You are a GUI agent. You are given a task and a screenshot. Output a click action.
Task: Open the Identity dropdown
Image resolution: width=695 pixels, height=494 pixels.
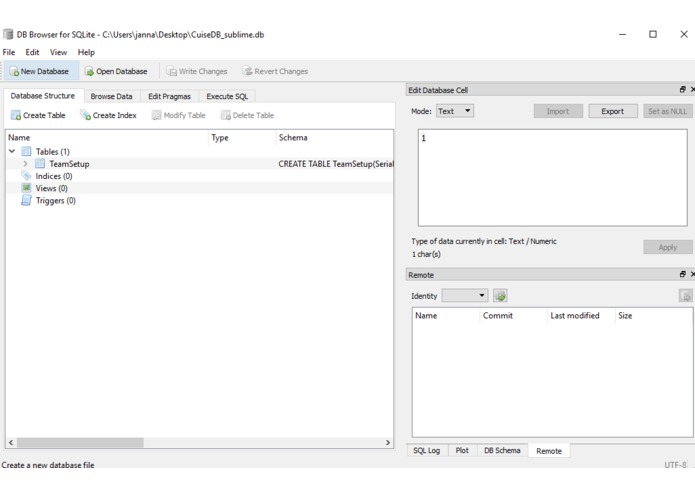coord(465,296)
